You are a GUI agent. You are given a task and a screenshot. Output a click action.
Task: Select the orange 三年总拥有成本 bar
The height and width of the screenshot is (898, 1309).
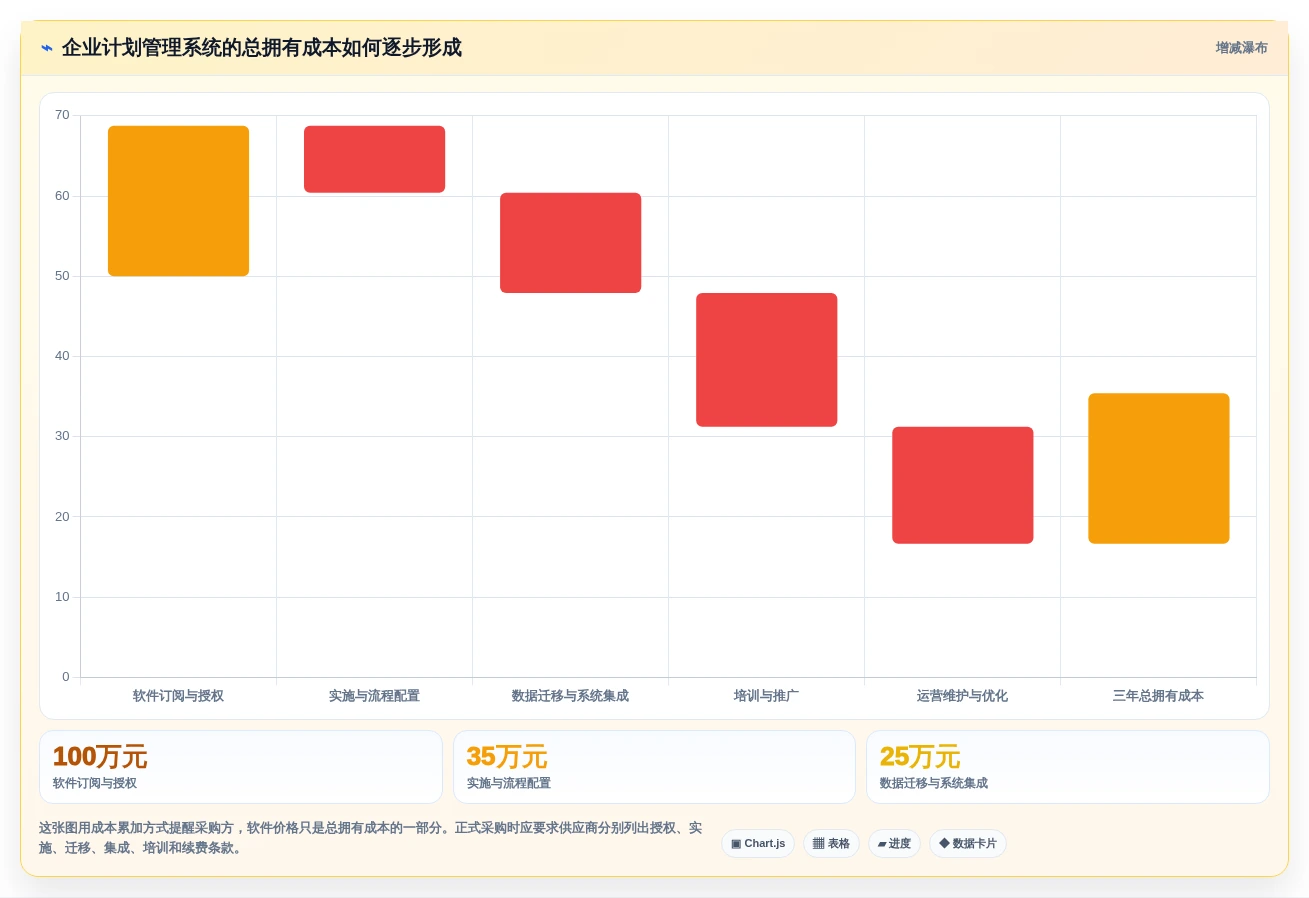point(1158,468)
